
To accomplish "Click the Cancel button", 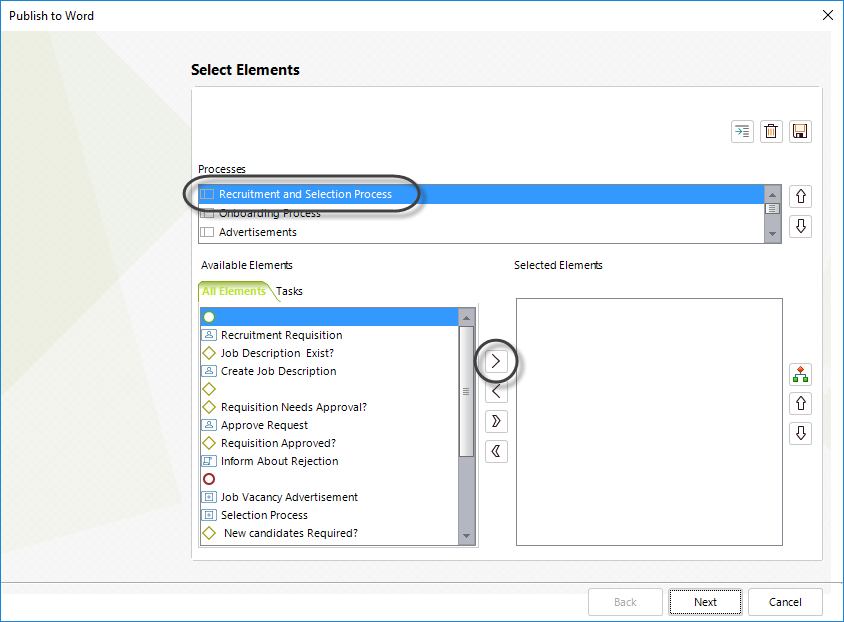I will tap(785, 602).
